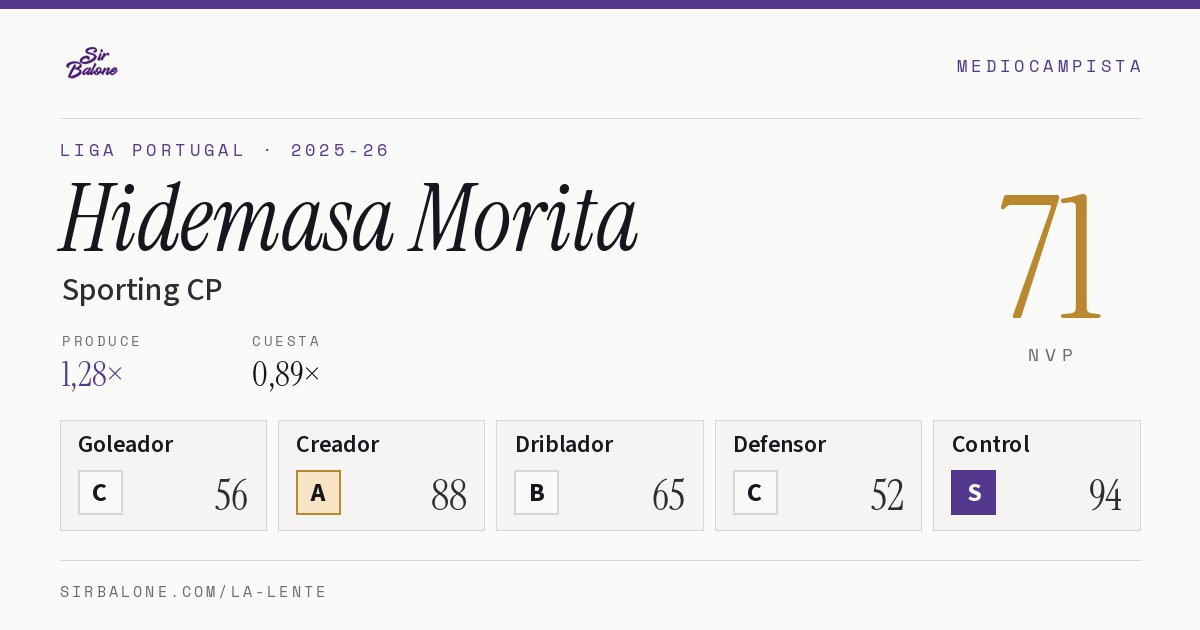The height and width of the screenshot is (630, 1200).
Task: Click the C grade badge in Goleador
Action: point(100,492)
